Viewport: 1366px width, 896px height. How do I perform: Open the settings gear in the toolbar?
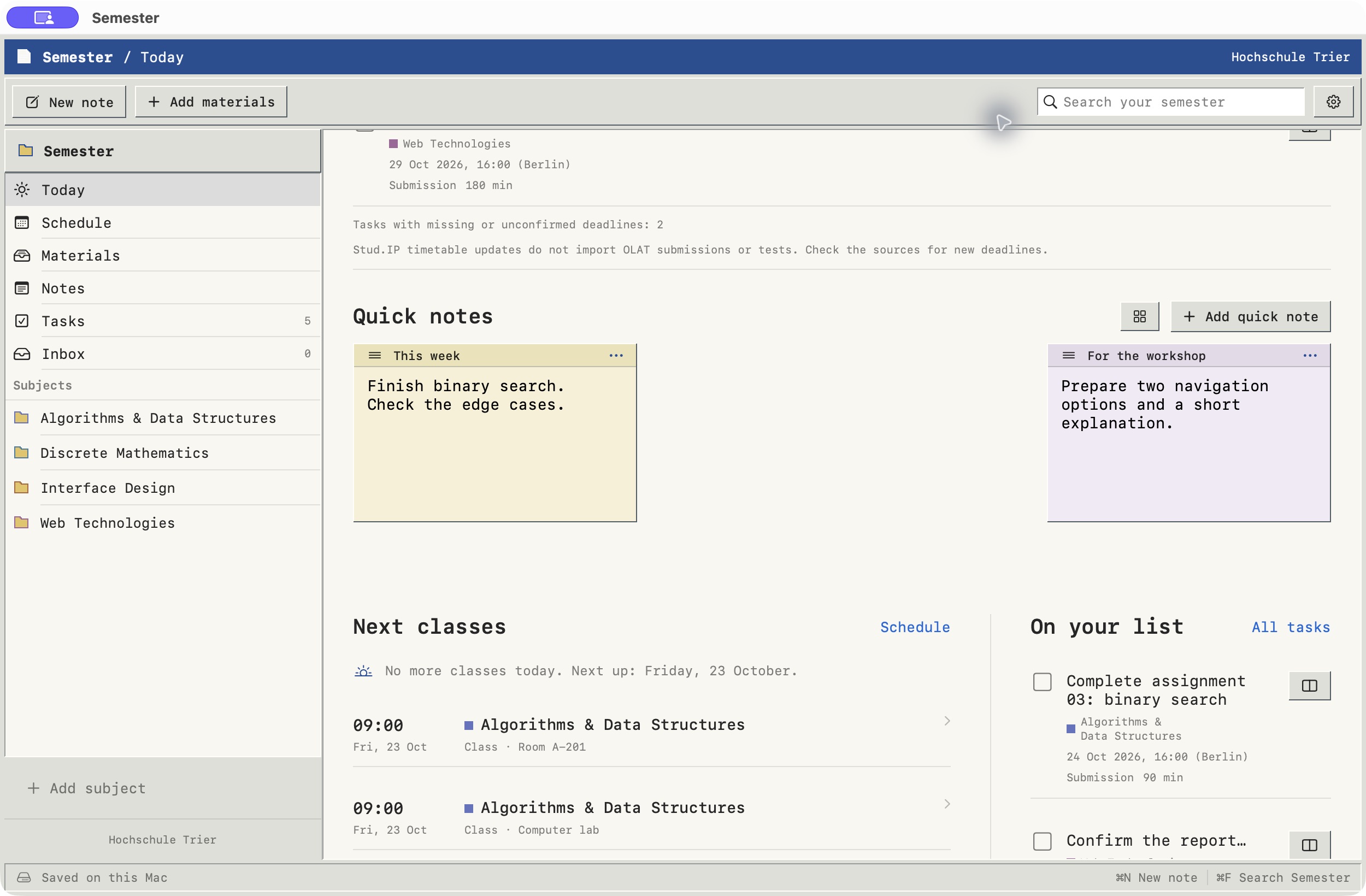click(x=1333, y=102)
